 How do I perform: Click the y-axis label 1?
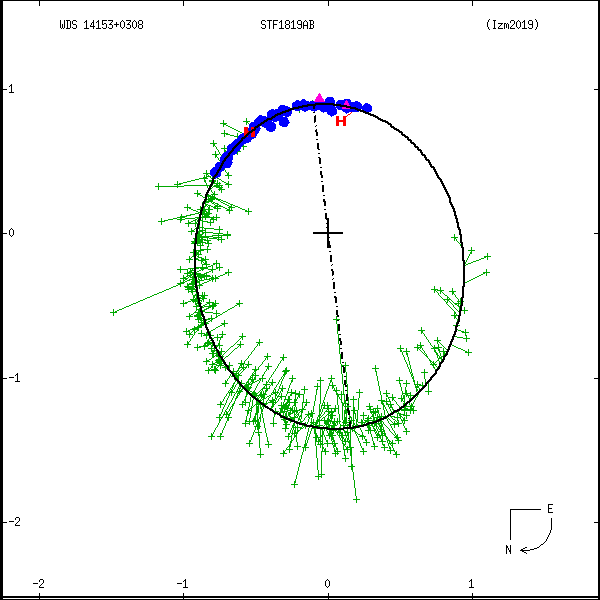click(11, 89)
